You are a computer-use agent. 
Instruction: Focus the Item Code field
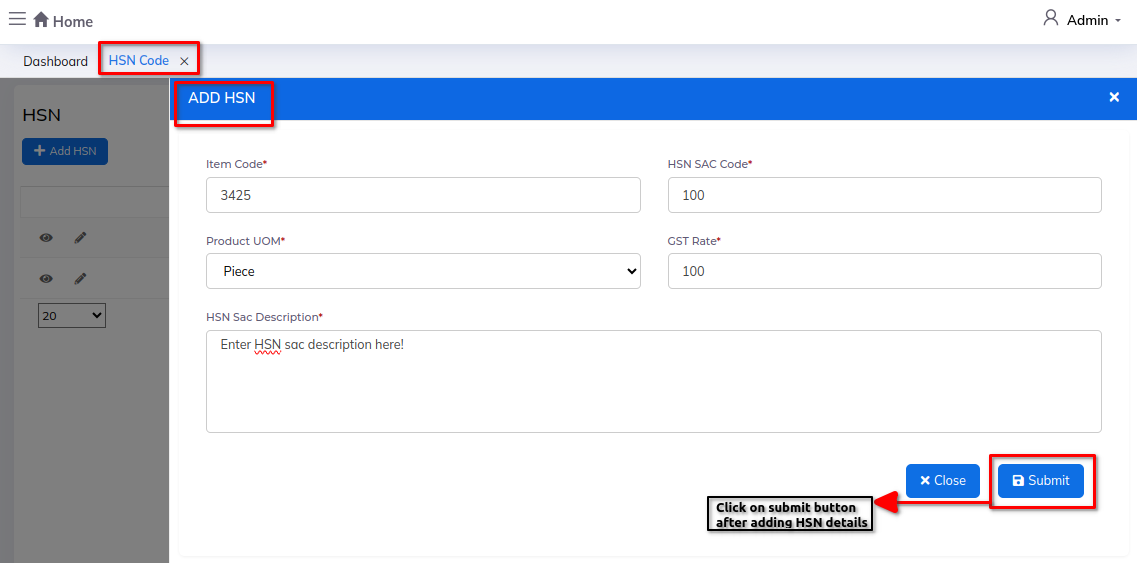(423, 195)
